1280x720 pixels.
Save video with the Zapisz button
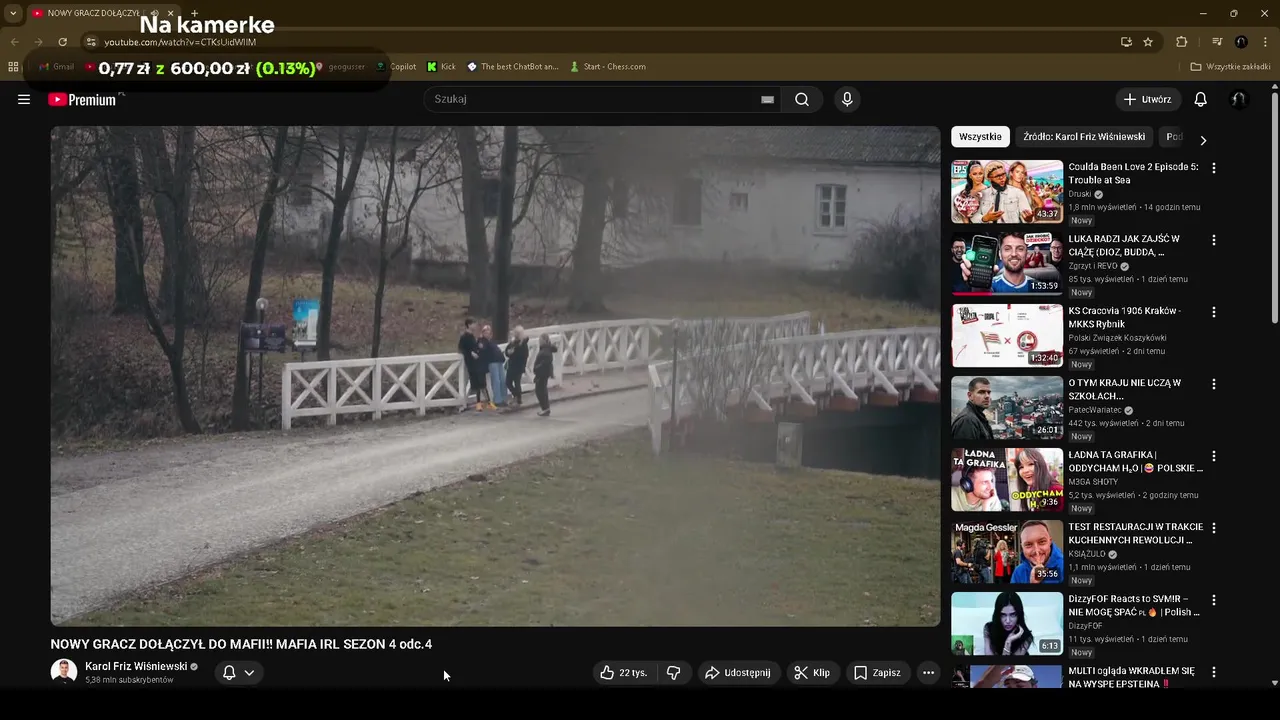pos(877,673)
